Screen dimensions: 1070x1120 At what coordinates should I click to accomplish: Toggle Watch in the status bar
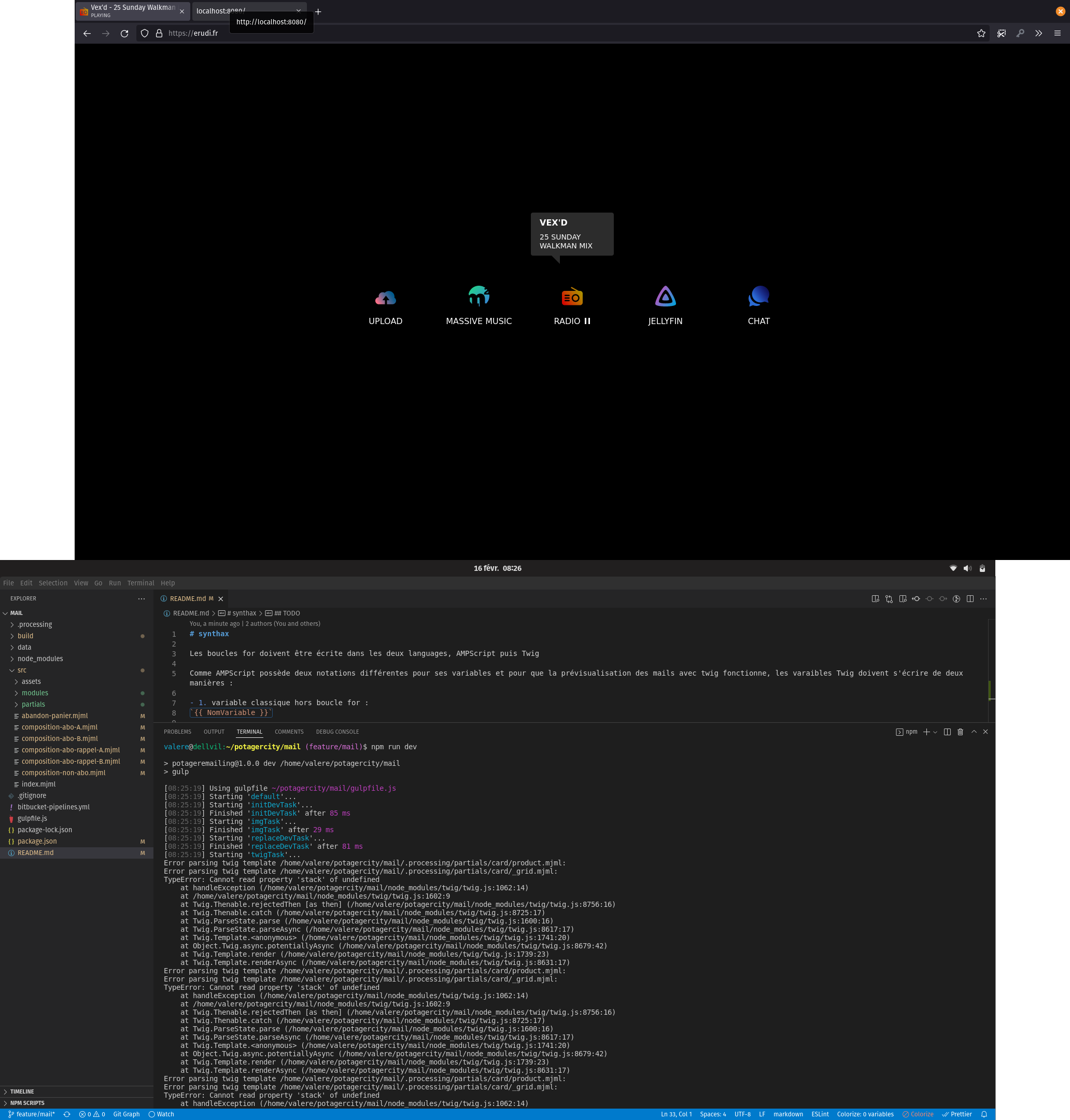(x=161, y=1114)
